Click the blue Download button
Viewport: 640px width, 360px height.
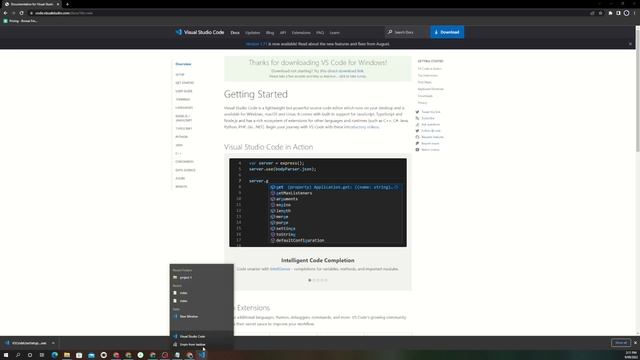click(x=447, y=32)
